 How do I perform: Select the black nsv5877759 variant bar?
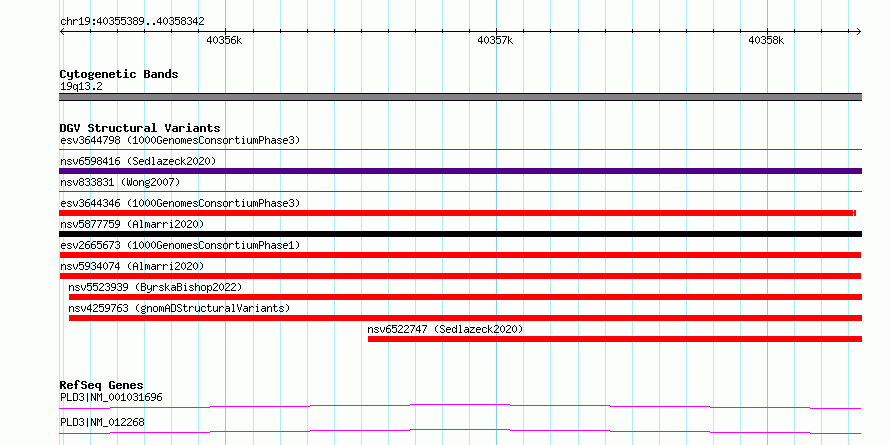[x=460, y=234]
